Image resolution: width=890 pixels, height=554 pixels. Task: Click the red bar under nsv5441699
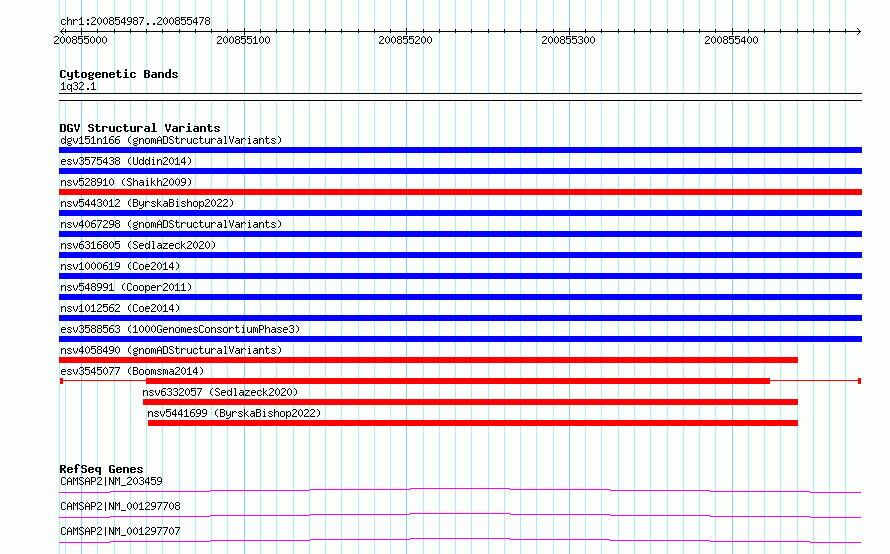tap(473, 423)
